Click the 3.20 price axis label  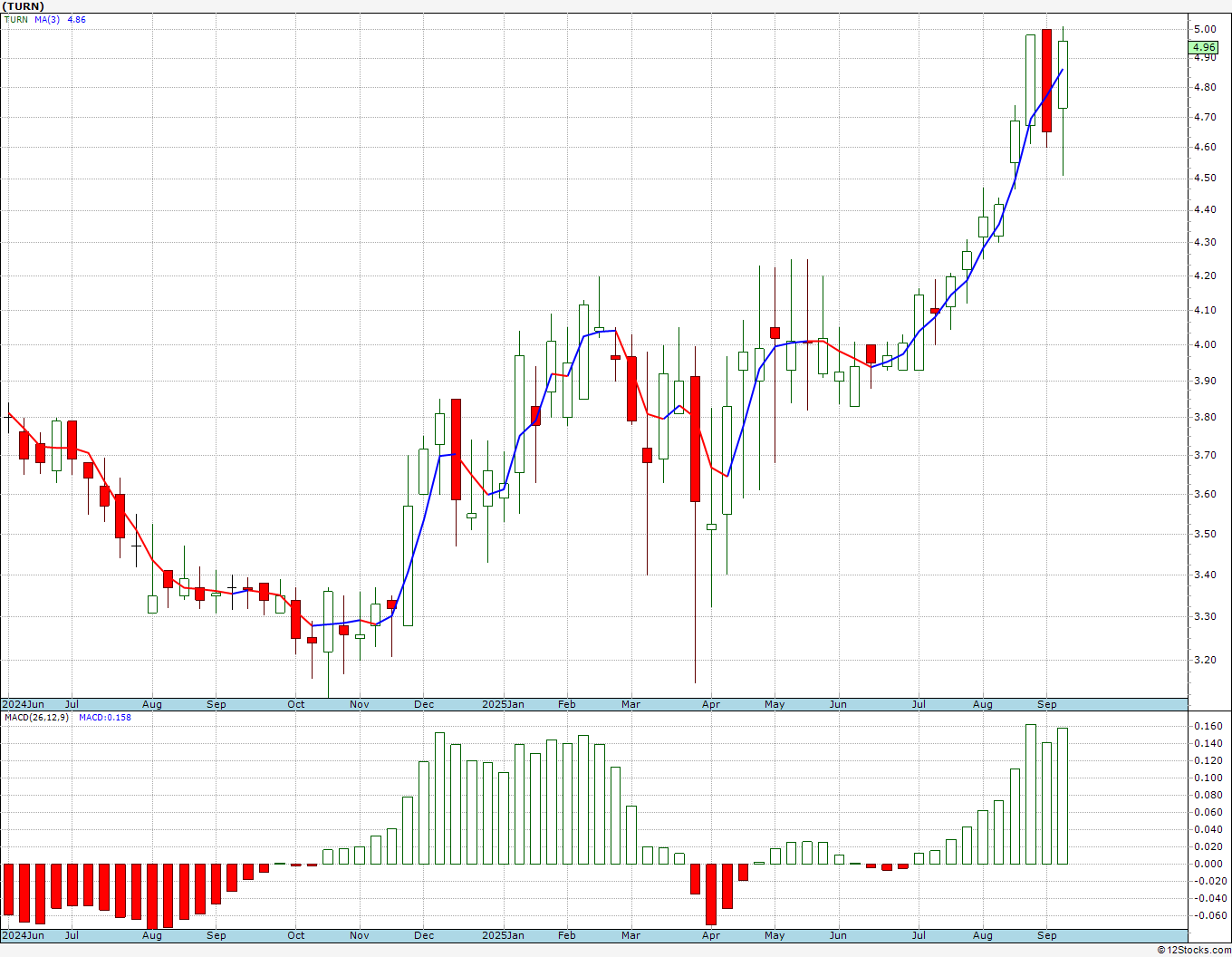(x=1205, y=660)
